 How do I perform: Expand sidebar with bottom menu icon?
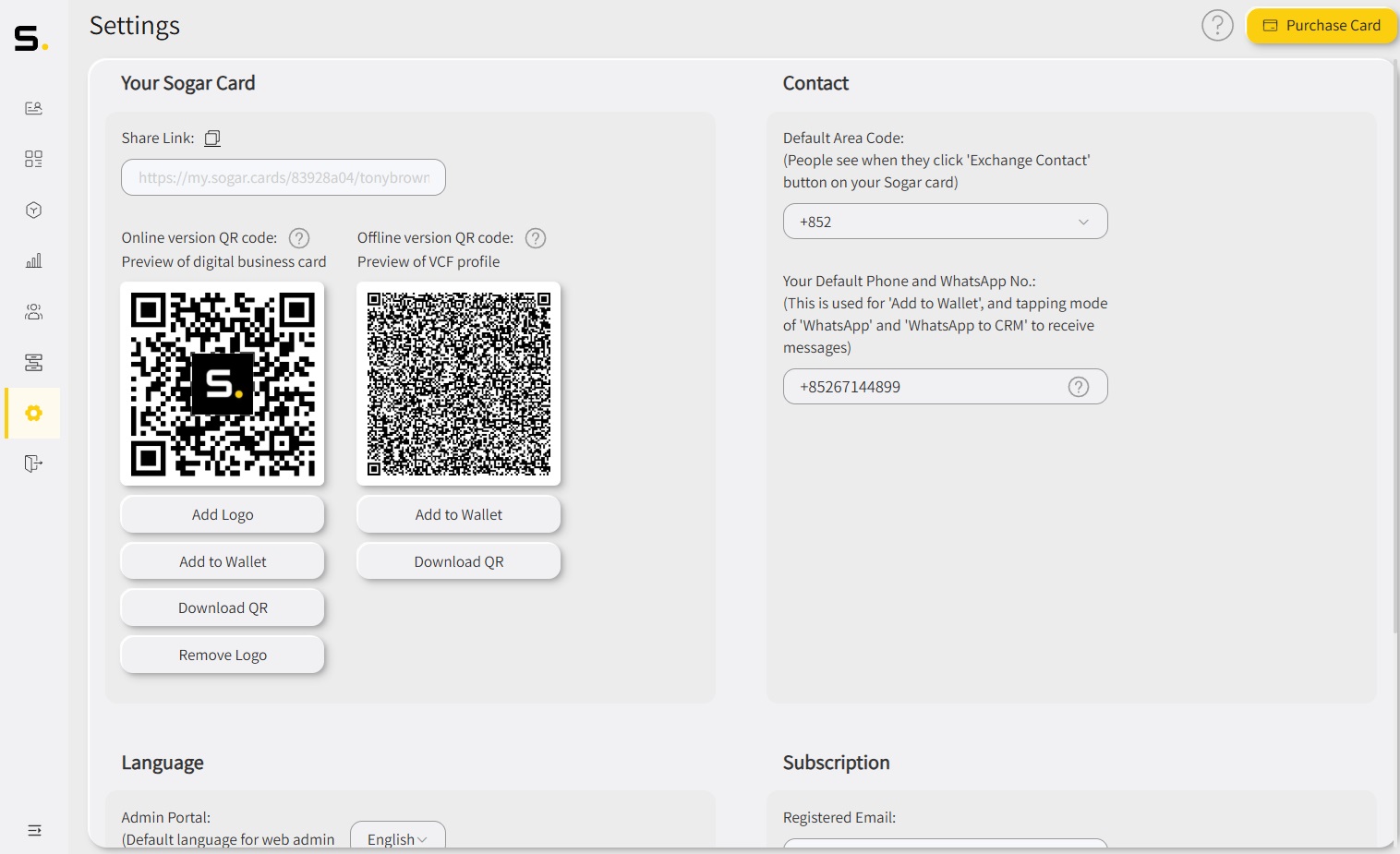(x=34, y=830)
